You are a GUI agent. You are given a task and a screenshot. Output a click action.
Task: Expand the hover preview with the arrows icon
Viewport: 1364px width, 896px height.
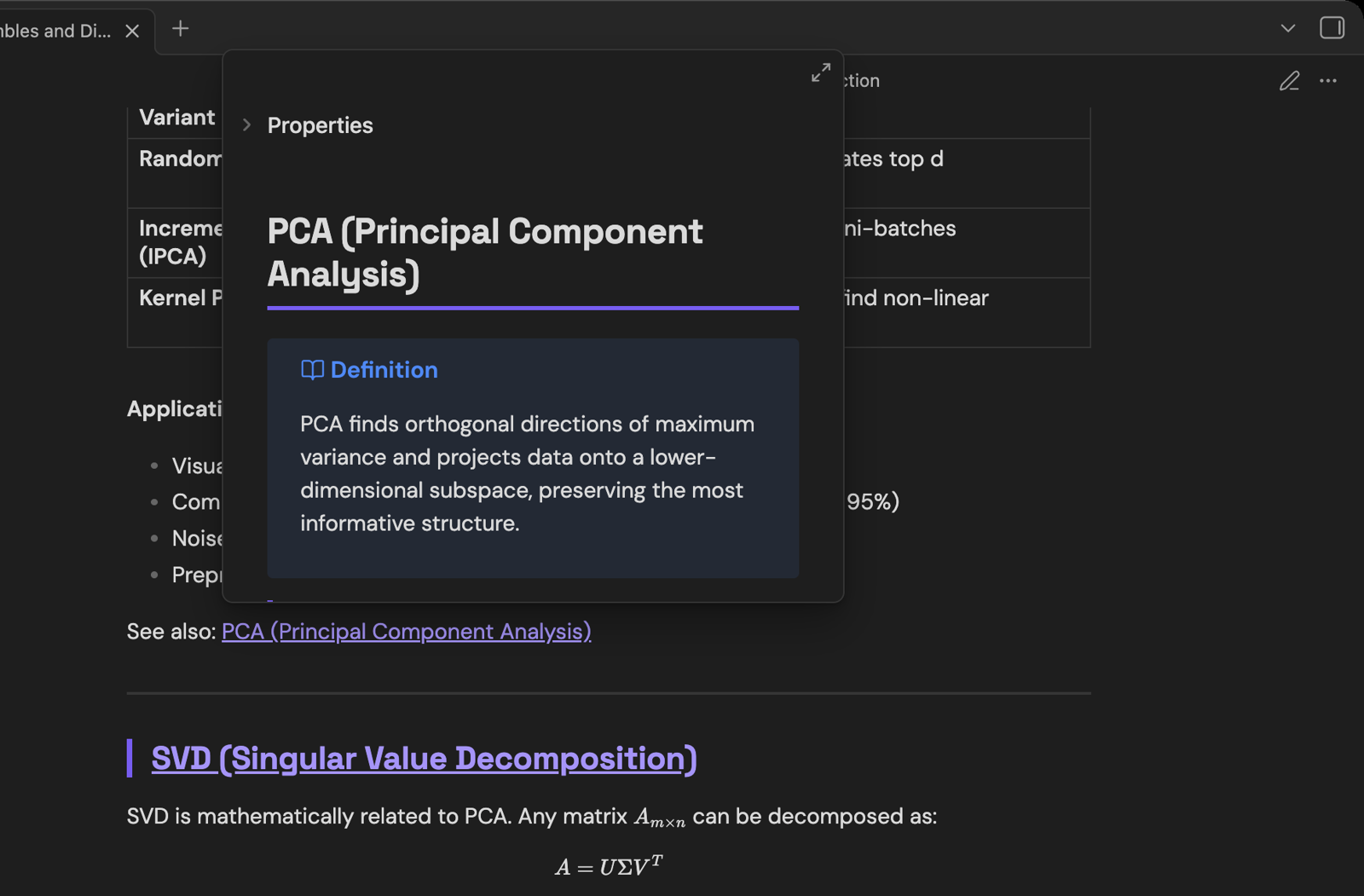820,72
